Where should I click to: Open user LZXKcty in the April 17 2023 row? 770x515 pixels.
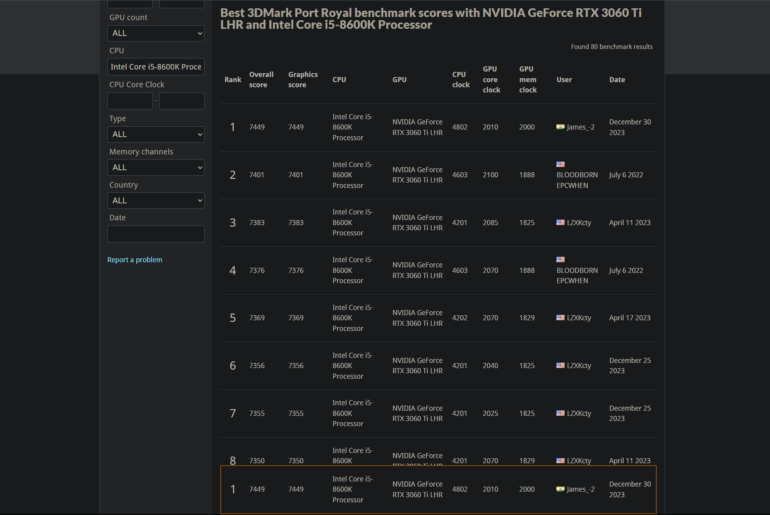tap(579, 318)
